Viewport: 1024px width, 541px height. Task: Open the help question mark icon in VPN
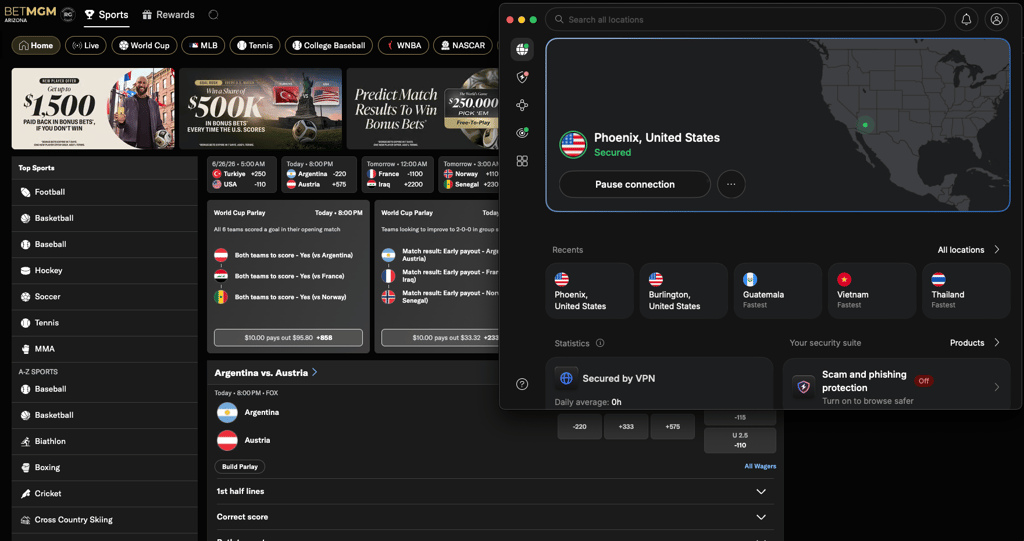pyautogui.click(x=522, y=384)
